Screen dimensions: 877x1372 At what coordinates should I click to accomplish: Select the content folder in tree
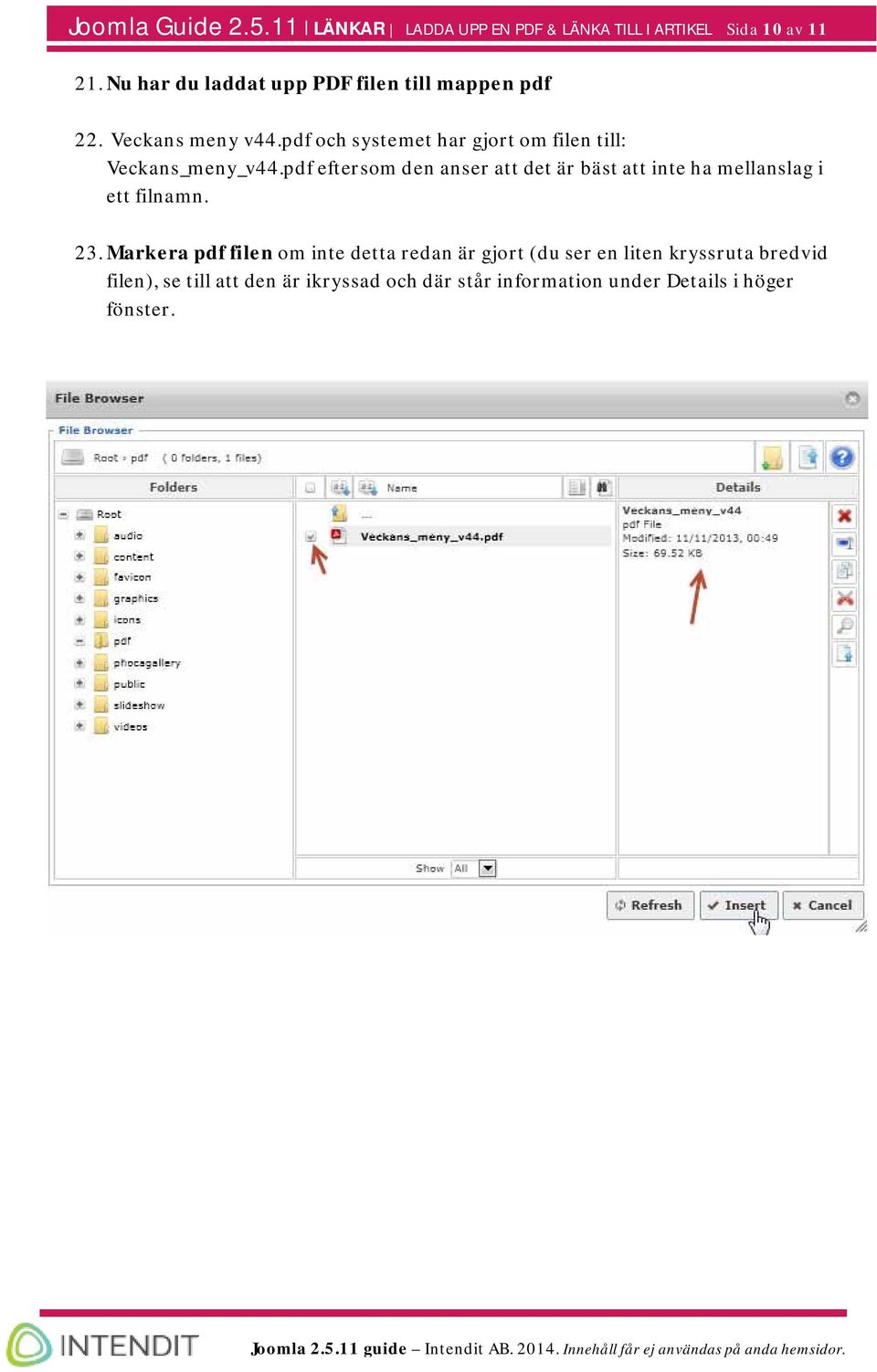pos(133,556)
